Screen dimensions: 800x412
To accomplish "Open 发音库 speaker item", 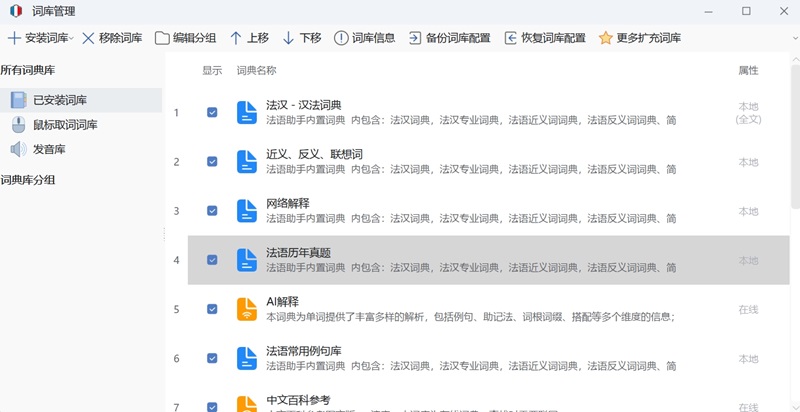I will pyautogui.click(x=49, y=149).
